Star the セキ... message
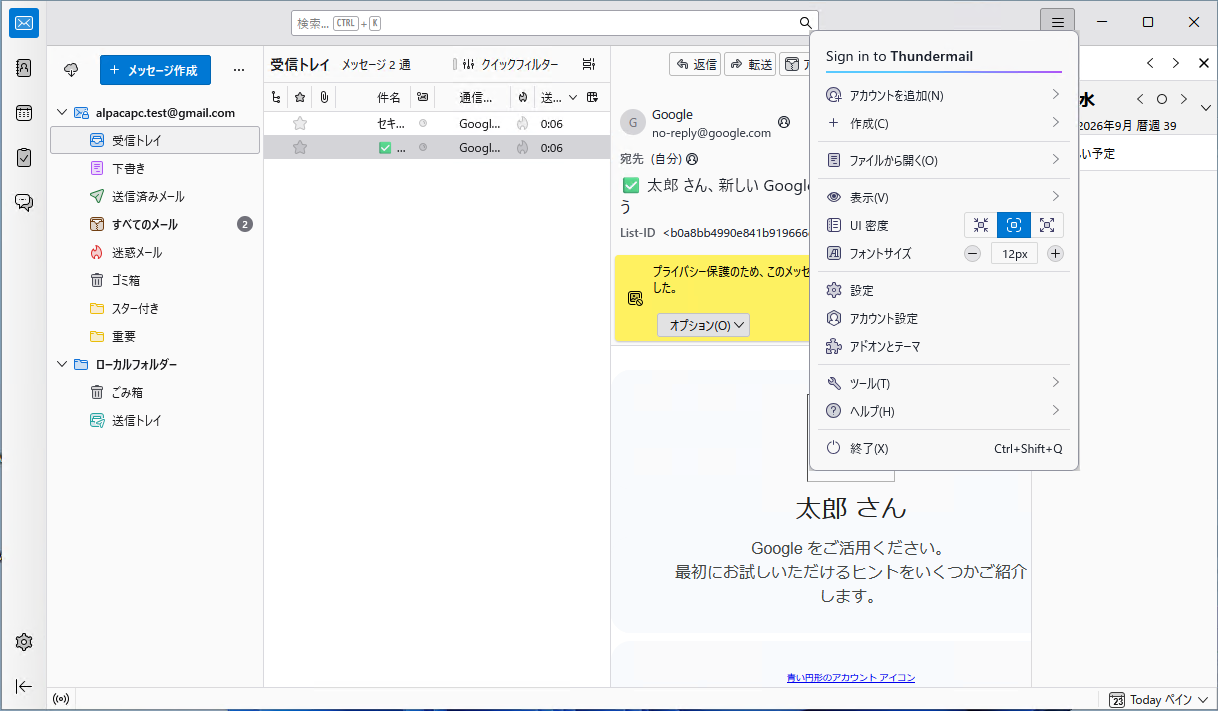This screenshot has width=1218, height=711. coord(299,124)
